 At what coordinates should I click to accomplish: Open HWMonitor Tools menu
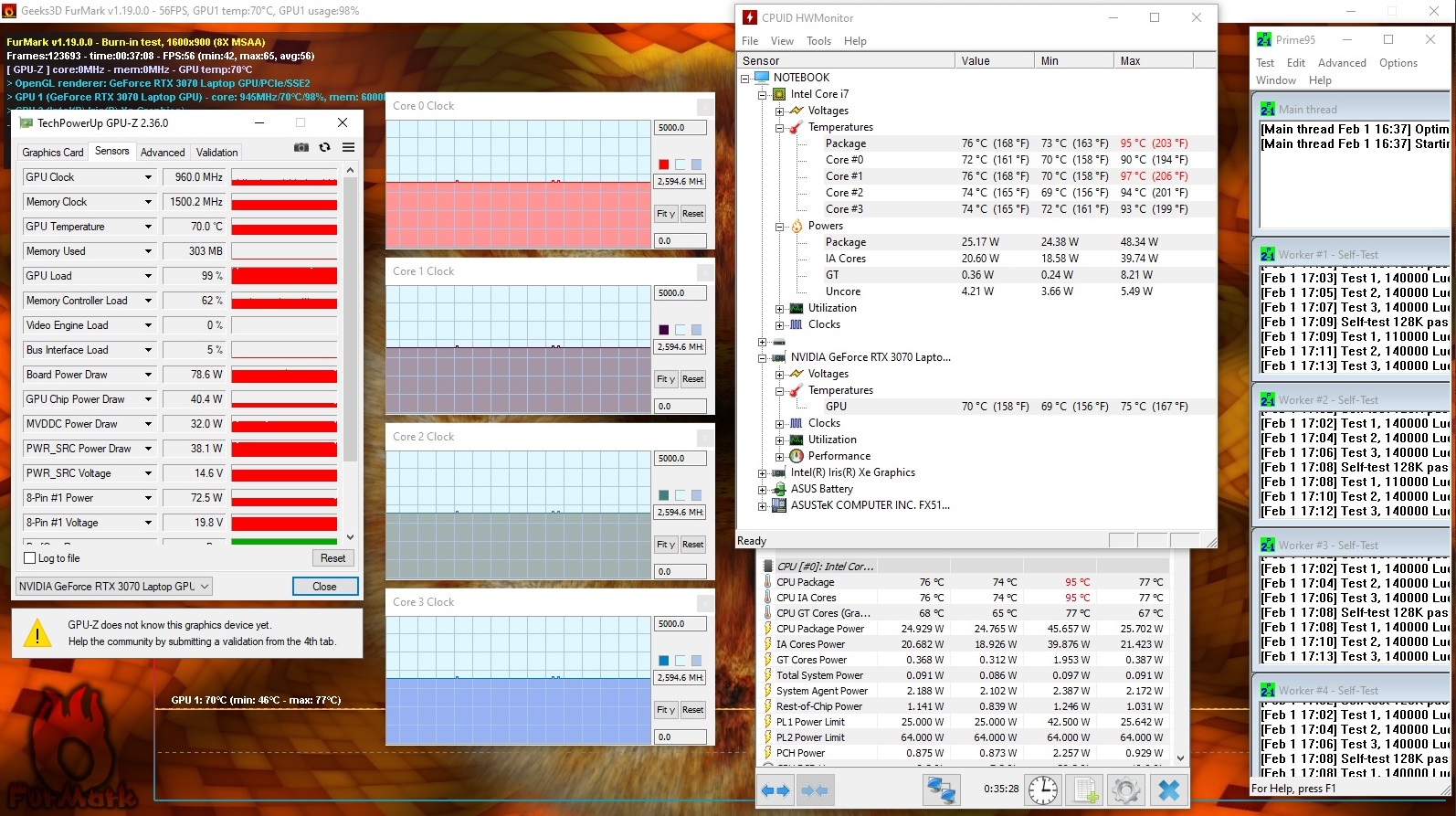click(x=818, y=41)
